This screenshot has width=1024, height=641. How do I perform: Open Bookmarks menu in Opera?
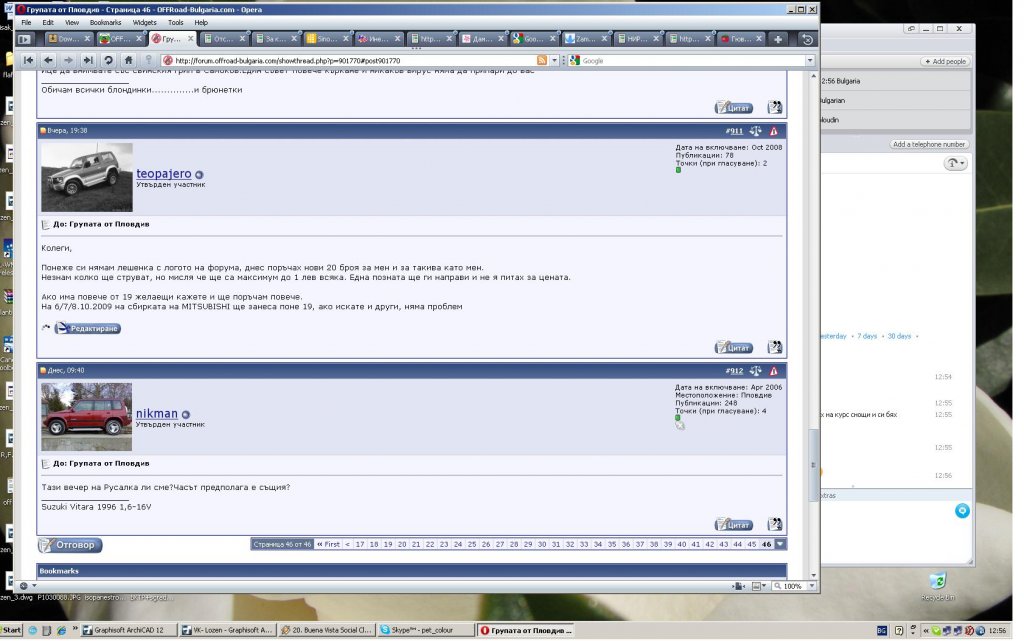[x=105, y=22]
